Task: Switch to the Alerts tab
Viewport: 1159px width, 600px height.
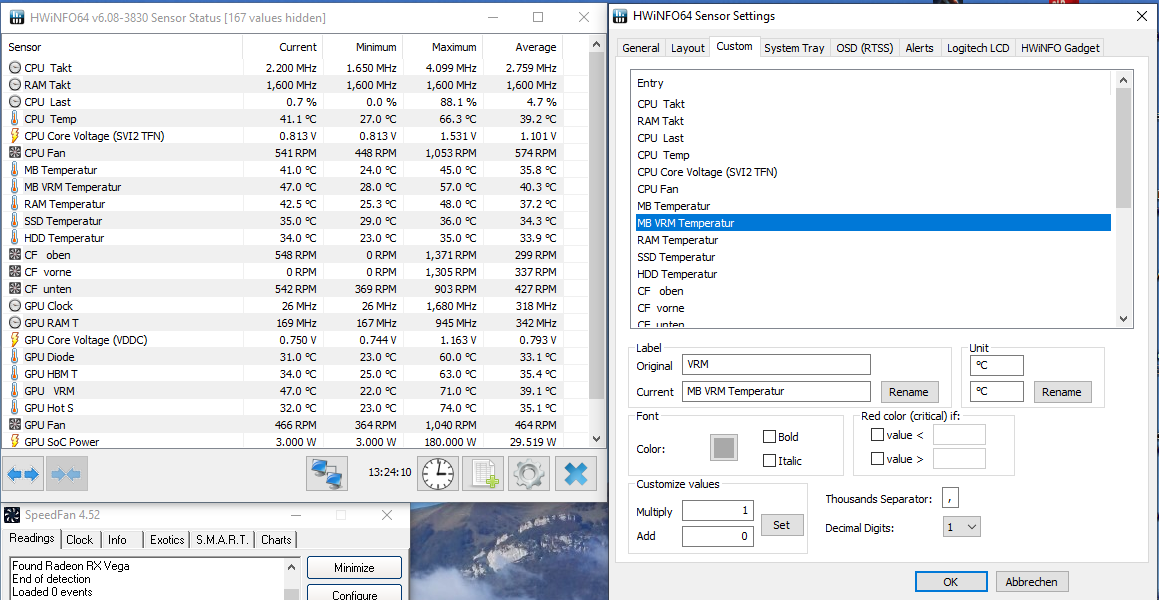Action: point(920,48)
